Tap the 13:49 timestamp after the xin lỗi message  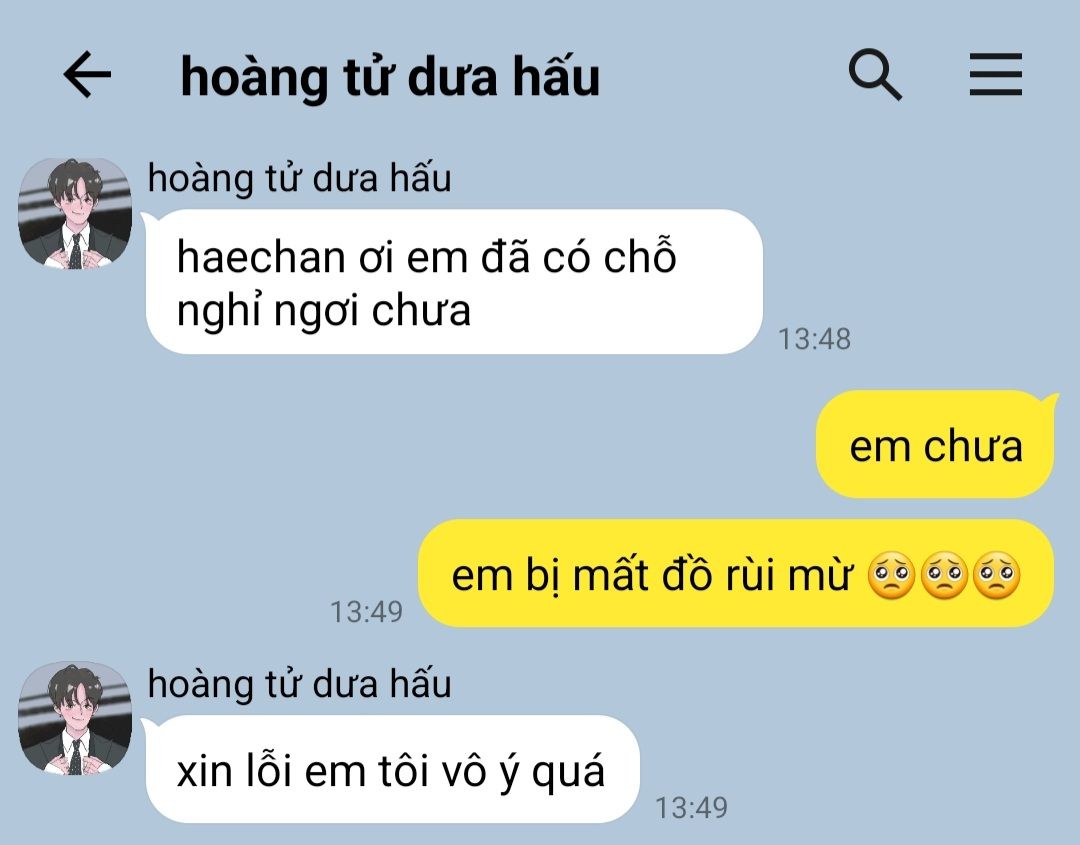point(691,808)
